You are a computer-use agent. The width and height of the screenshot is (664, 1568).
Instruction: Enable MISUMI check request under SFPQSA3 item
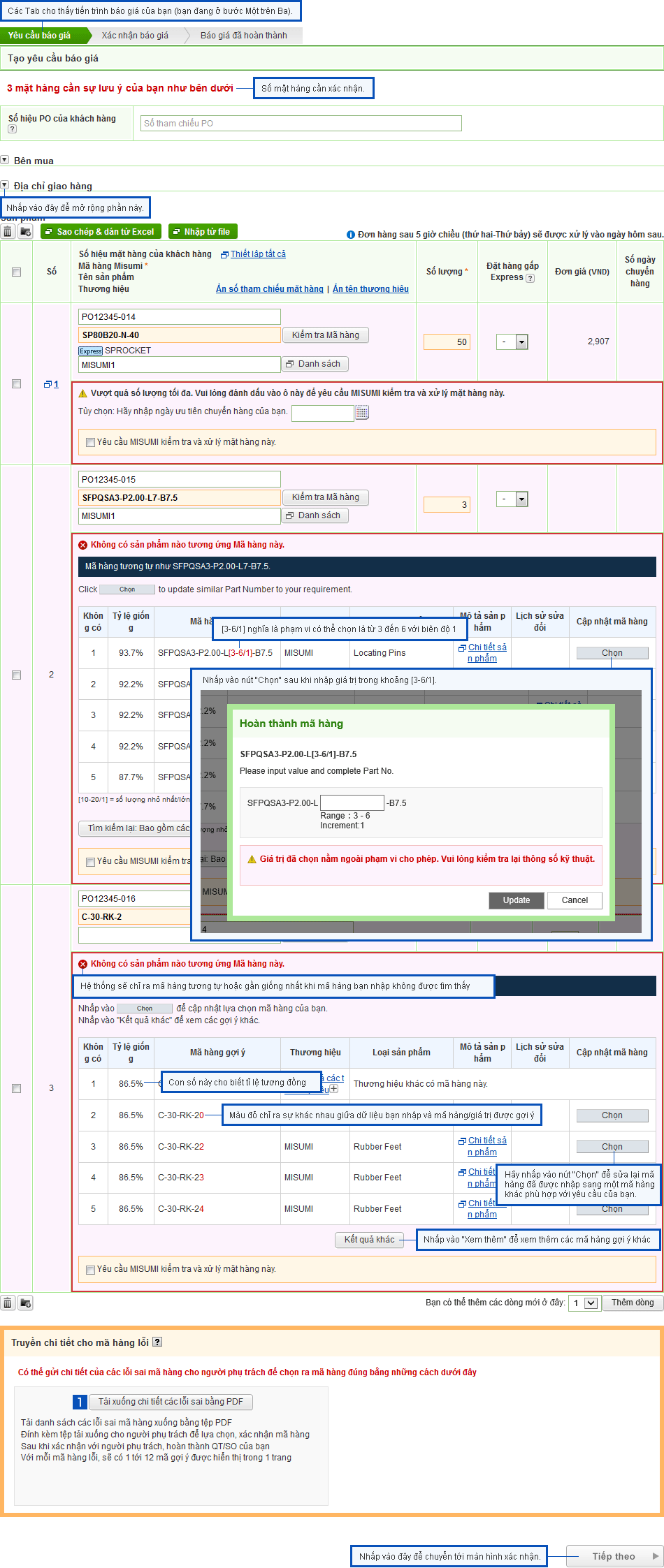90,862
